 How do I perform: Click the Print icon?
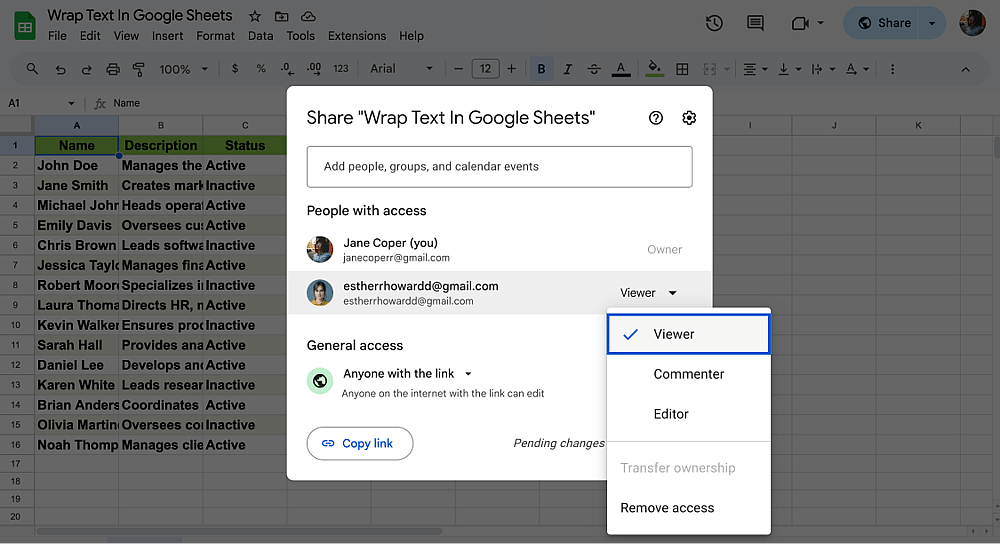coord(113,69)
